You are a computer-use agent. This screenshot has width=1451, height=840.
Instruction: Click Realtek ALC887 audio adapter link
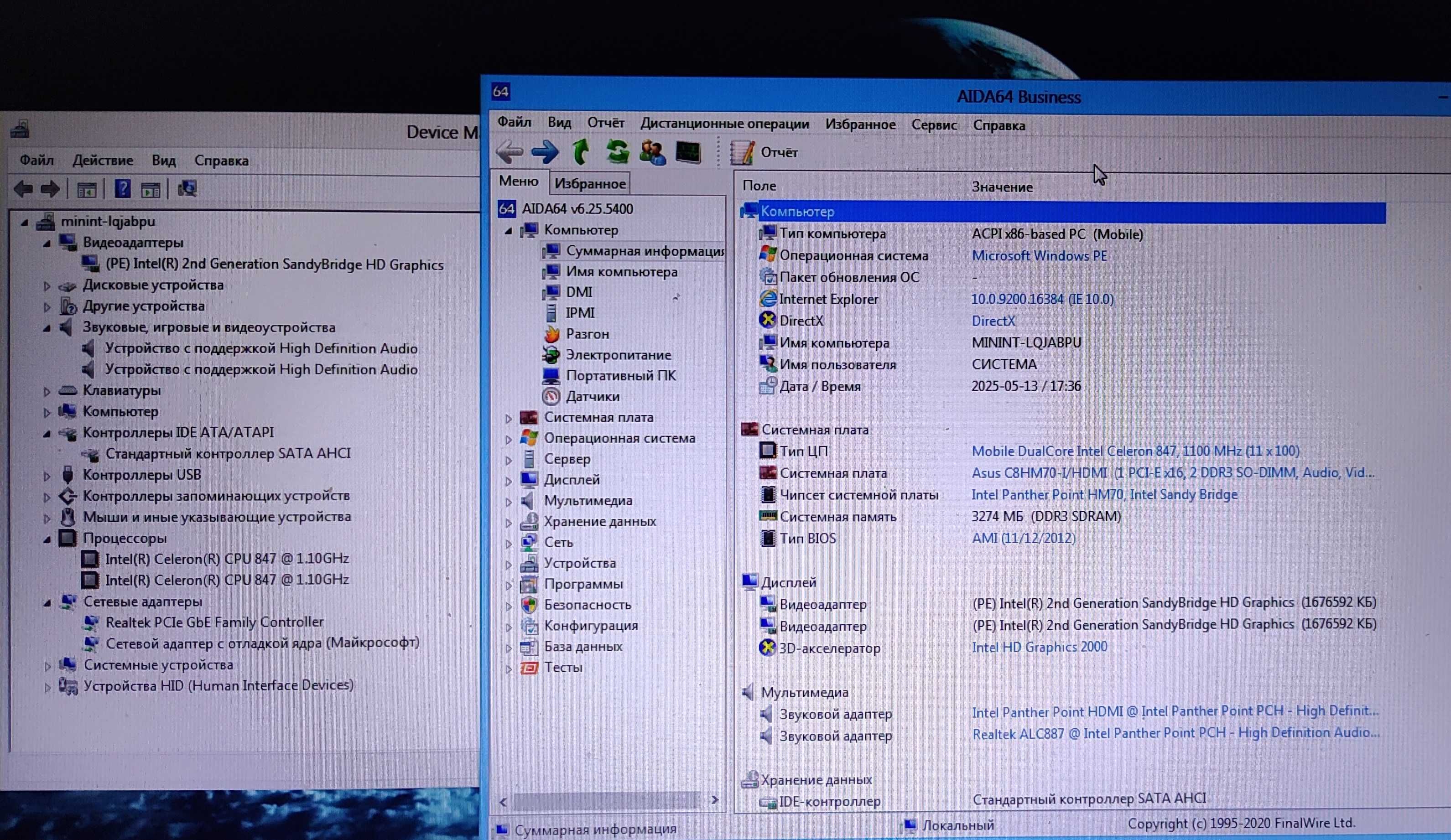[1176, 733]
